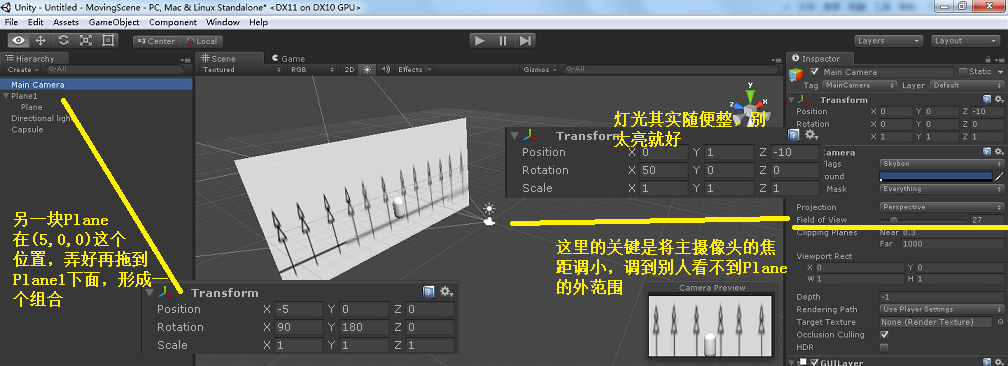Open the Create menu in Hierarchy
This screenshot has height=366, width=1008.
pyautogui.click(x=22, y=69)
